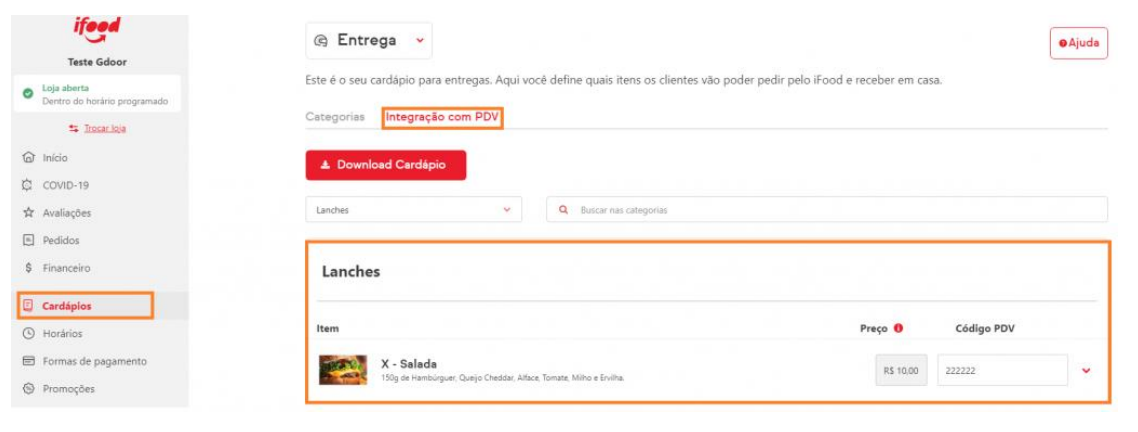Click the Código PDV field with 222222
This screenshot has width=1138, height=432.
coord(1002,370)
